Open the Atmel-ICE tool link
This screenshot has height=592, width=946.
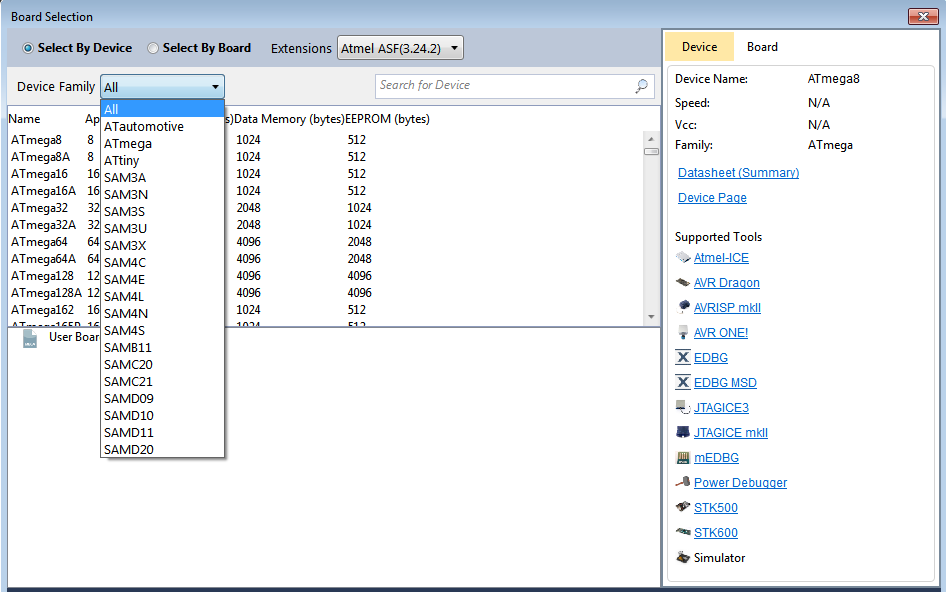[x=721, y=258]
